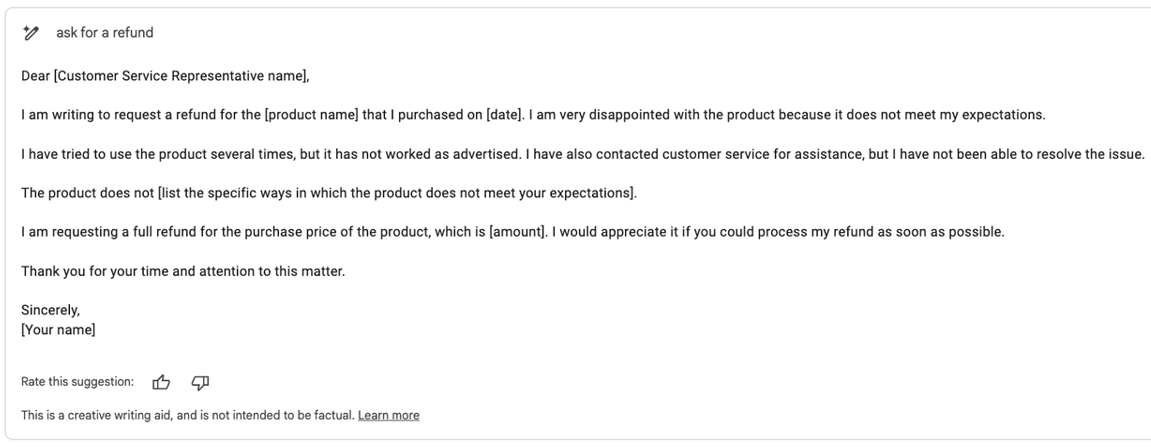
Task: Rate the suggestion with thumbs up
Action: 161,382
